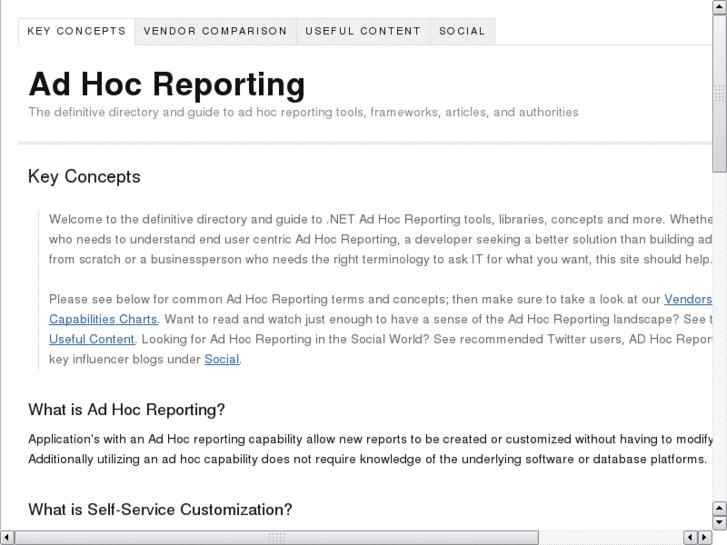Follow the Vendors link in the intro
This screenshot has height=545, width=727.
point(688,299)
